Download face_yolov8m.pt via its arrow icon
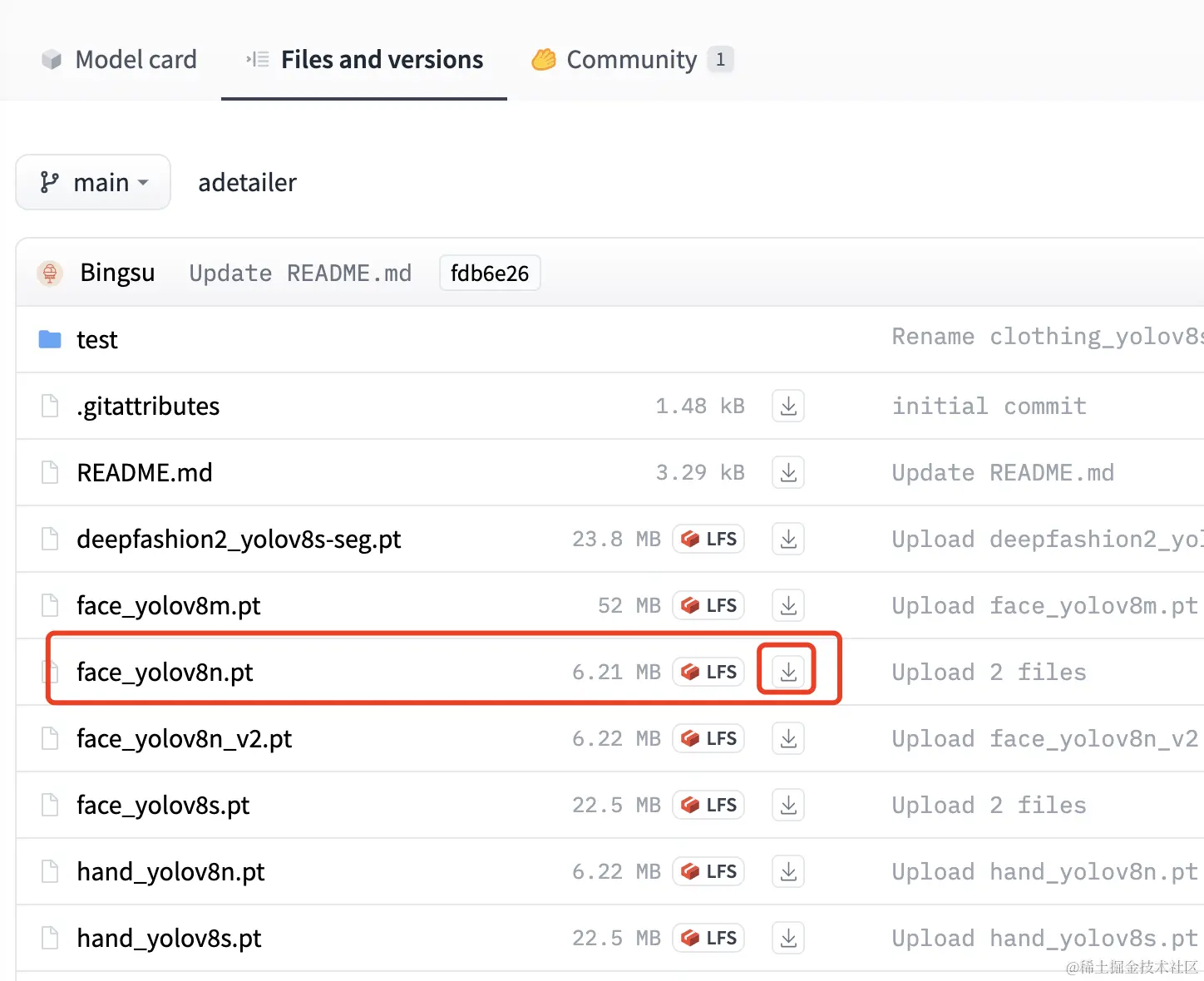The image size is (1204, 981). pyautogui.click(x=788, y=605)
